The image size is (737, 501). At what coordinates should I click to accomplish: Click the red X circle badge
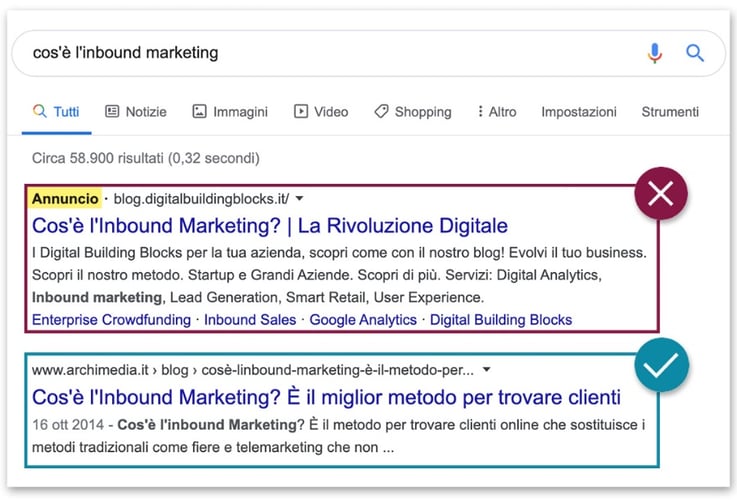[660, 195]
